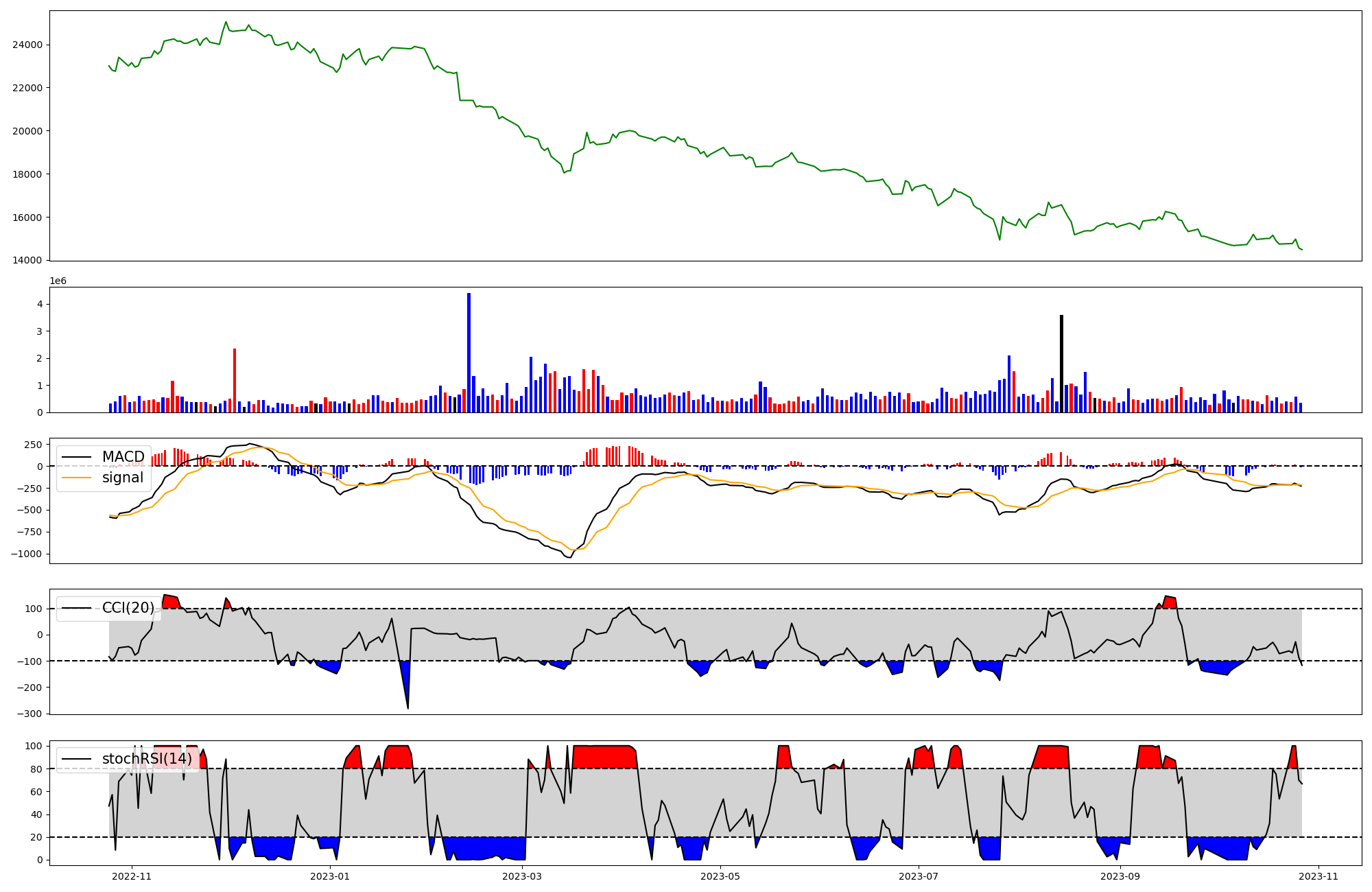Click the stochRSI(14) legend label
This screenshot has height=892, width=1372.
146,759
